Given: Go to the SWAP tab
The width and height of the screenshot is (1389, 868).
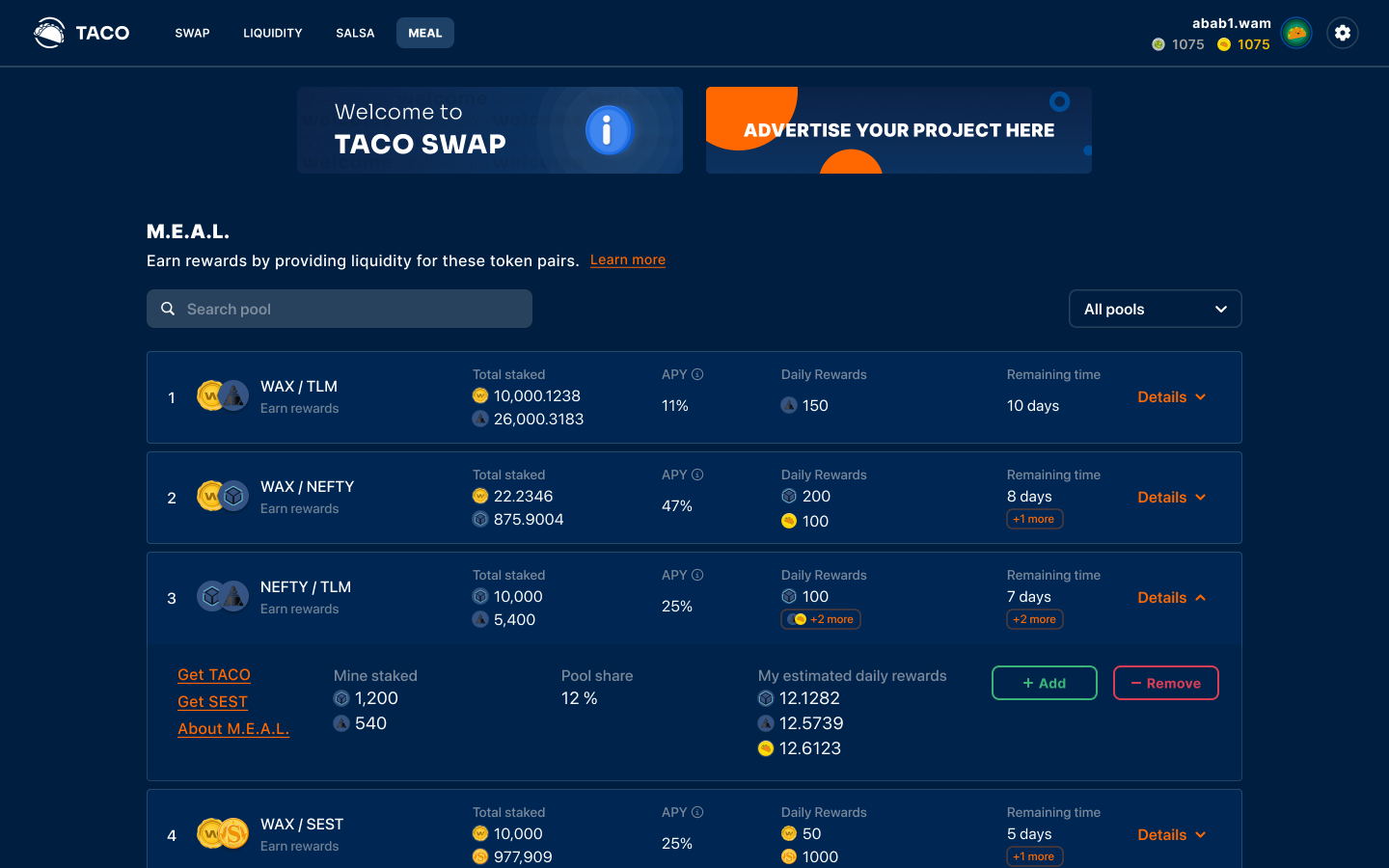Looking at the screenshot, I should coord(192,33).
